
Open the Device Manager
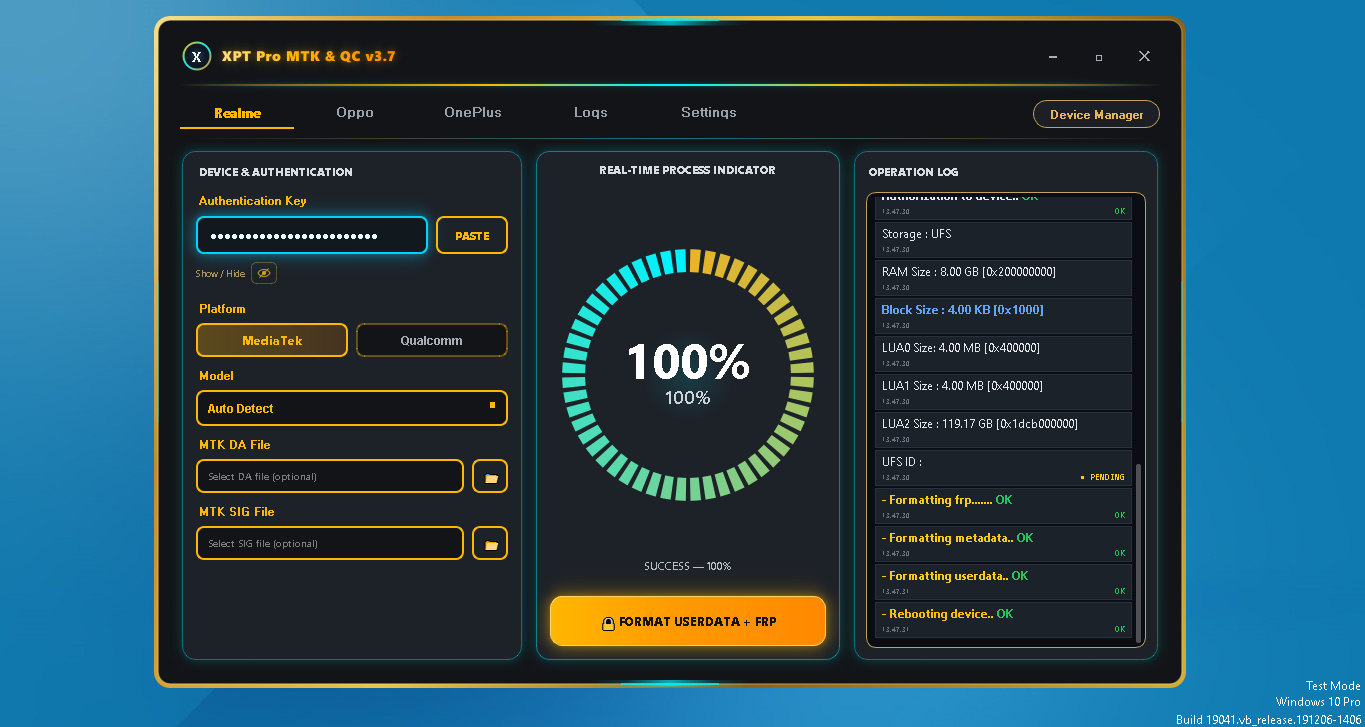click(1096, 114)
